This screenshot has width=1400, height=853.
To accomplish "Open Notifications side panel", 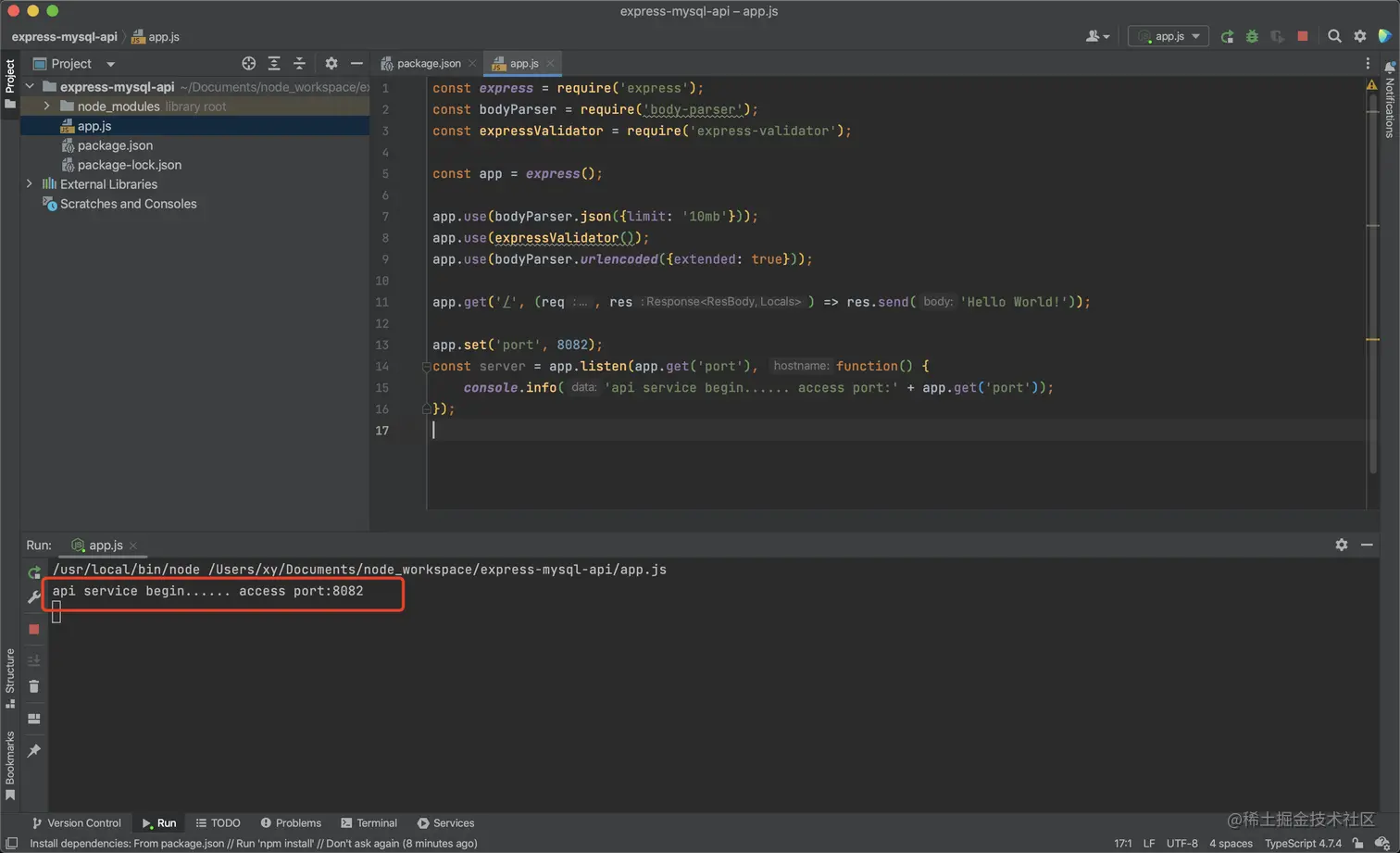I will 1389,100.
